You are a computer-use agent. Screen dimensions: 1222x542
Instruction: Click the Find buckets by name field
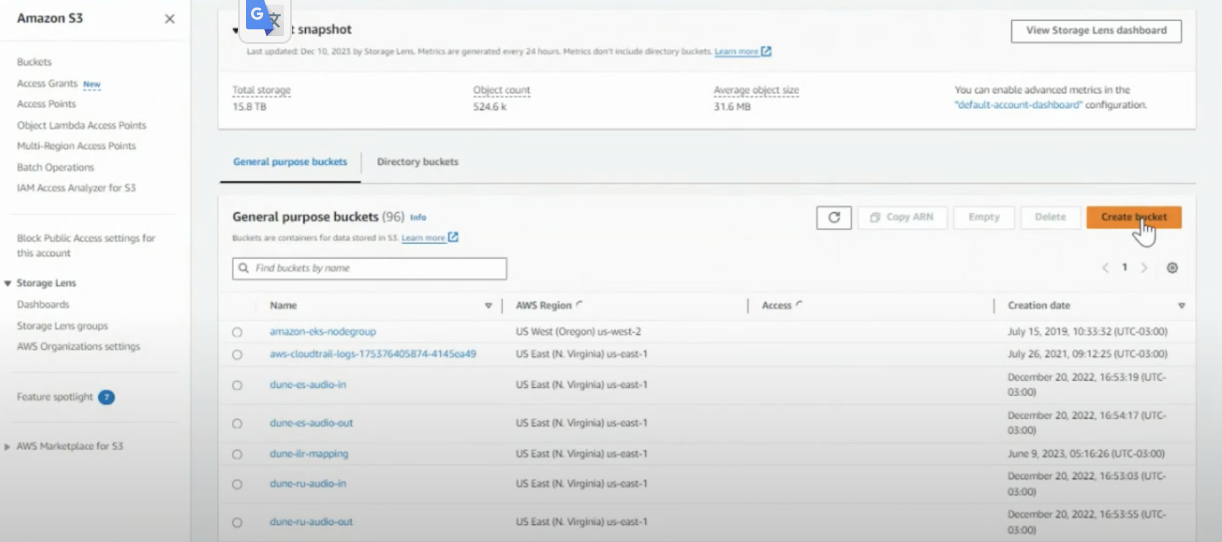[x=370, y=268]
